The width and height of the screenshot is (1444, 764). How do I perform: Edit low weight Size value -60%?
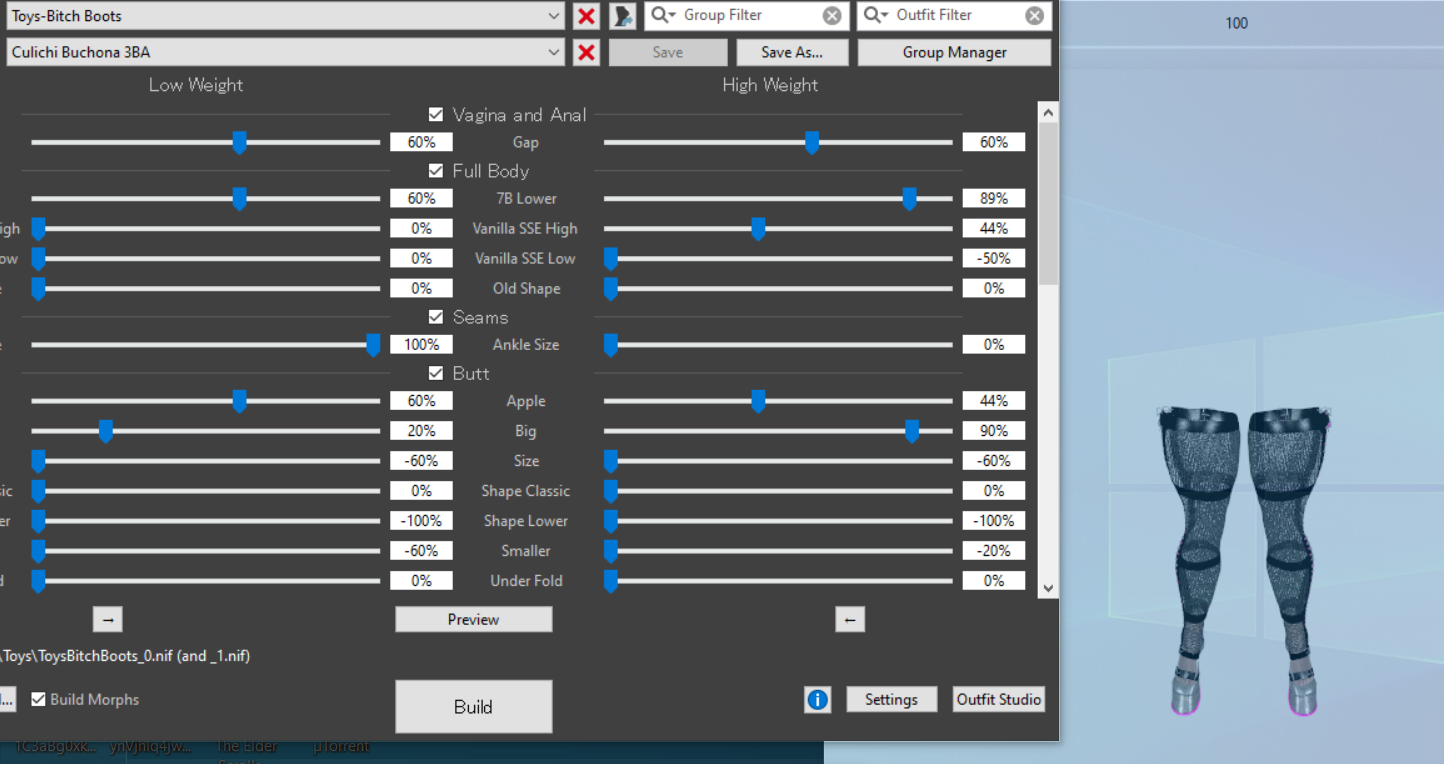[421, 461]
